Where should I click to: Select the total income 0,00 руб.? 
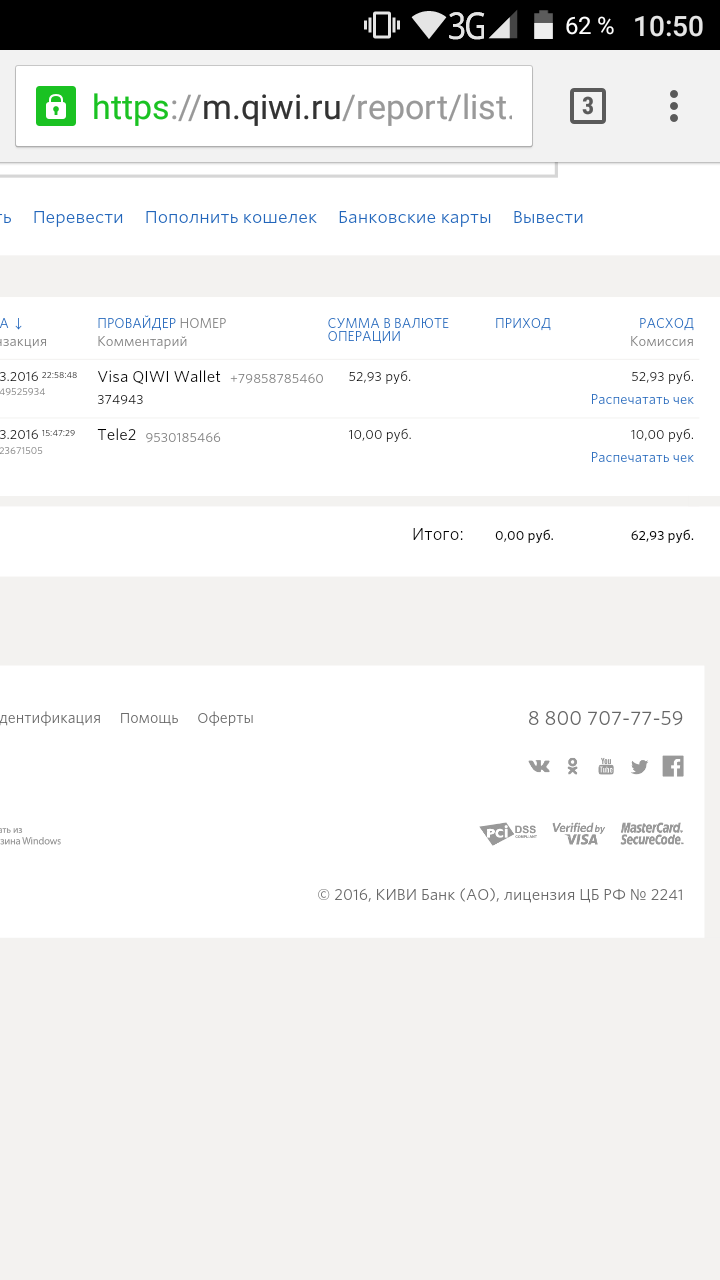pos(524,536)
